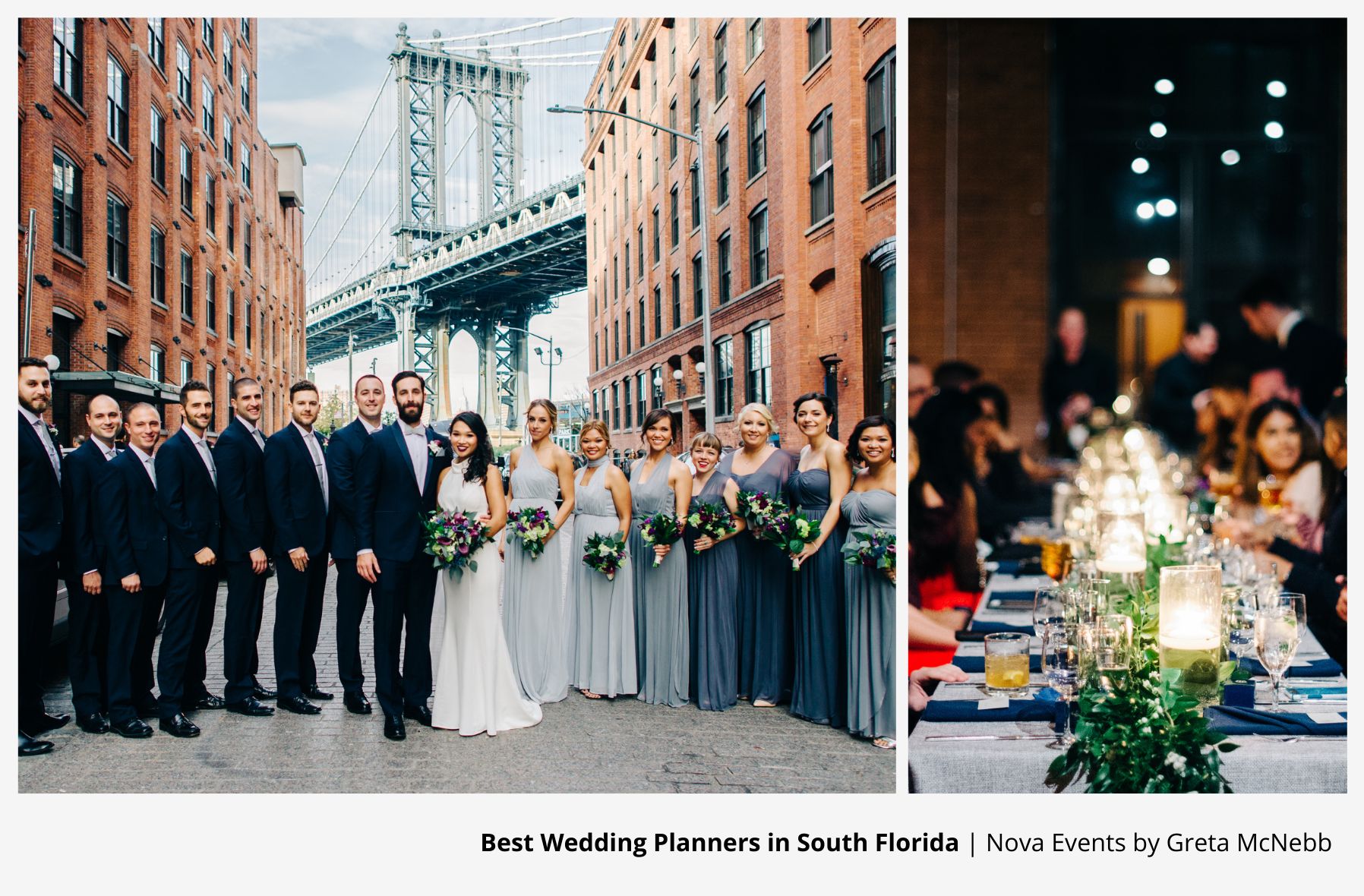Click the reception dinner table photo
1364x896 pixels.
pyautogui.click(x=1127, y=405)
